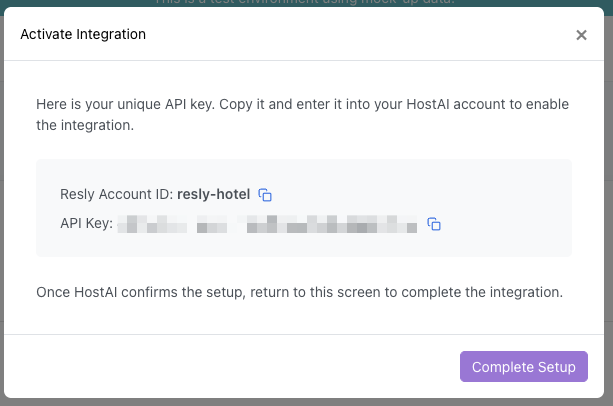Select the resly-hotel account ID text
Screen dimensions: 613x406
tap(213, 194)
